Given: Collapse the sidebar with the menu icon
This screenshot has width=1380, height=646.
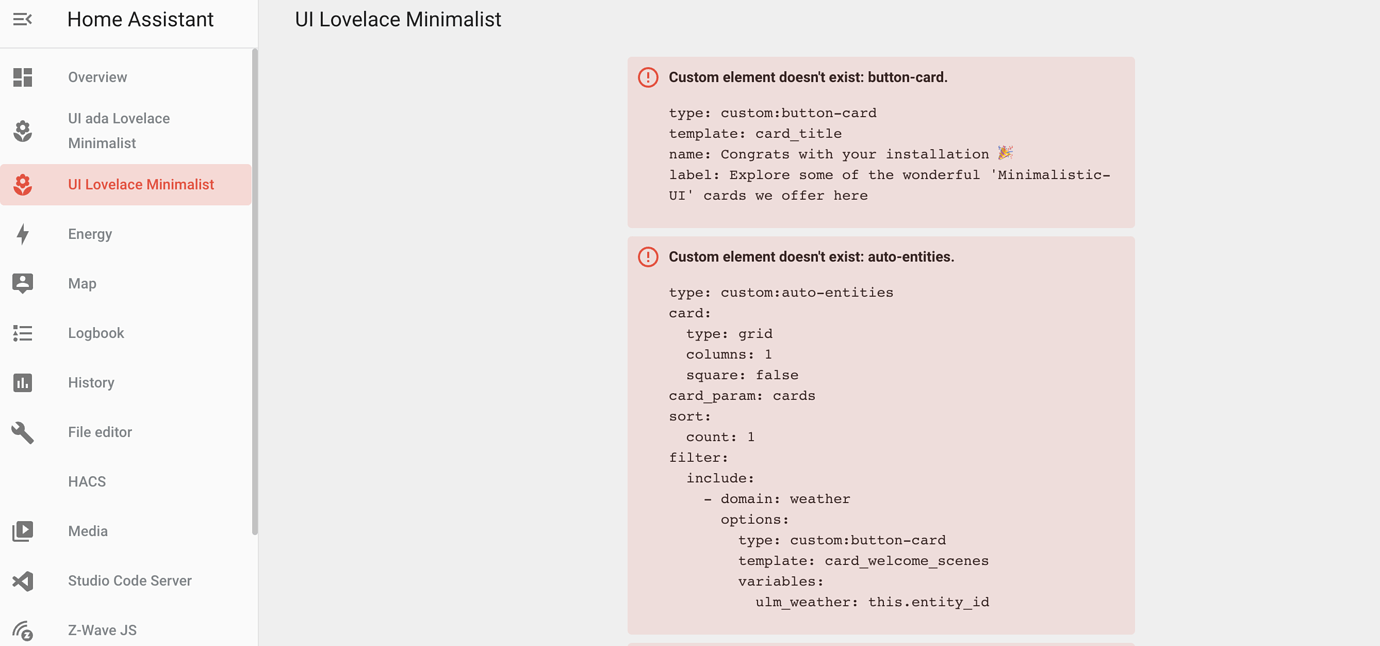Looking at the screenshot, I should pos(22,19).
